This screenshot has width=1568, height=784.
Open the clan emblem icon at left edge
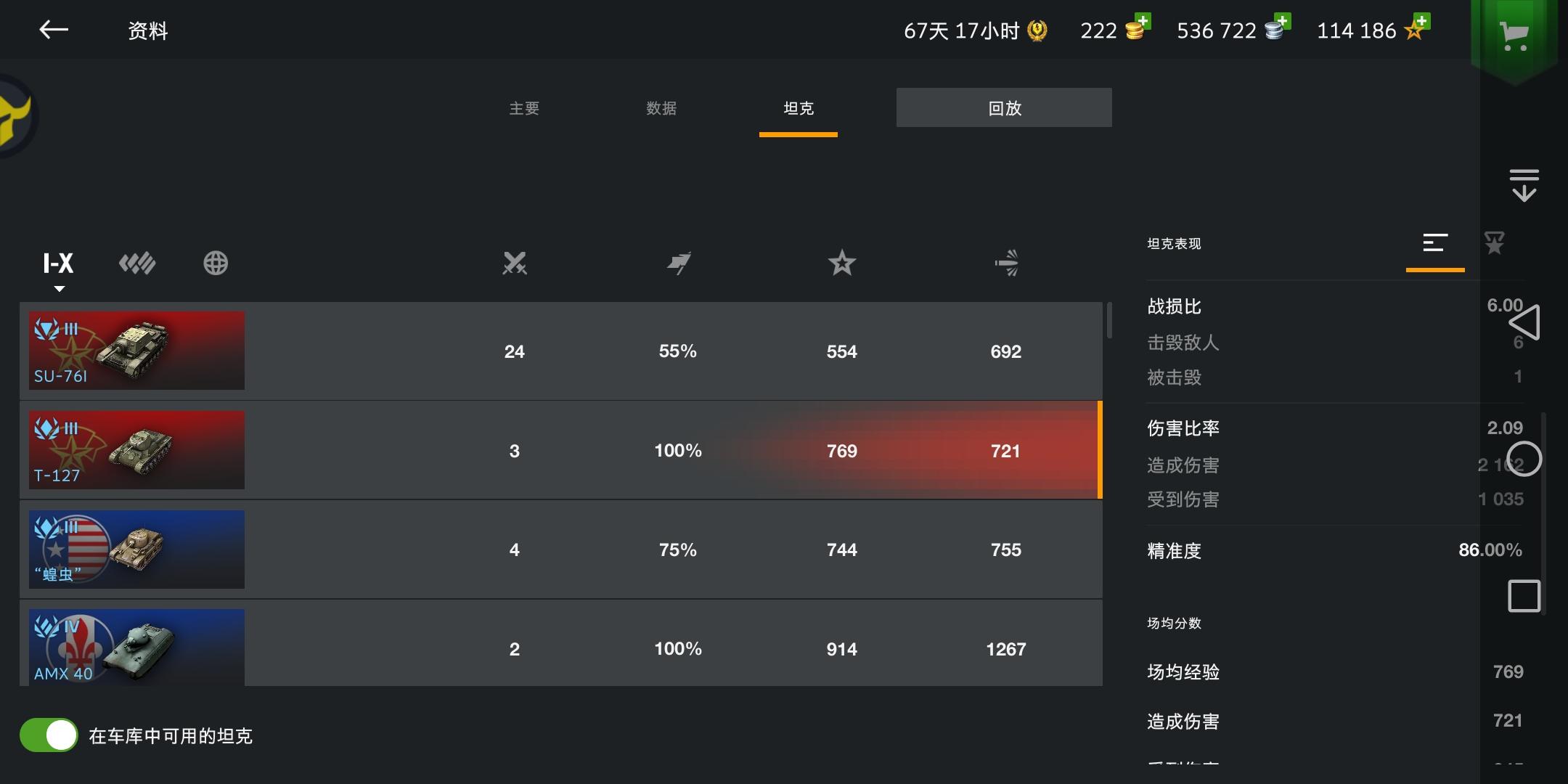click(17, 116)
